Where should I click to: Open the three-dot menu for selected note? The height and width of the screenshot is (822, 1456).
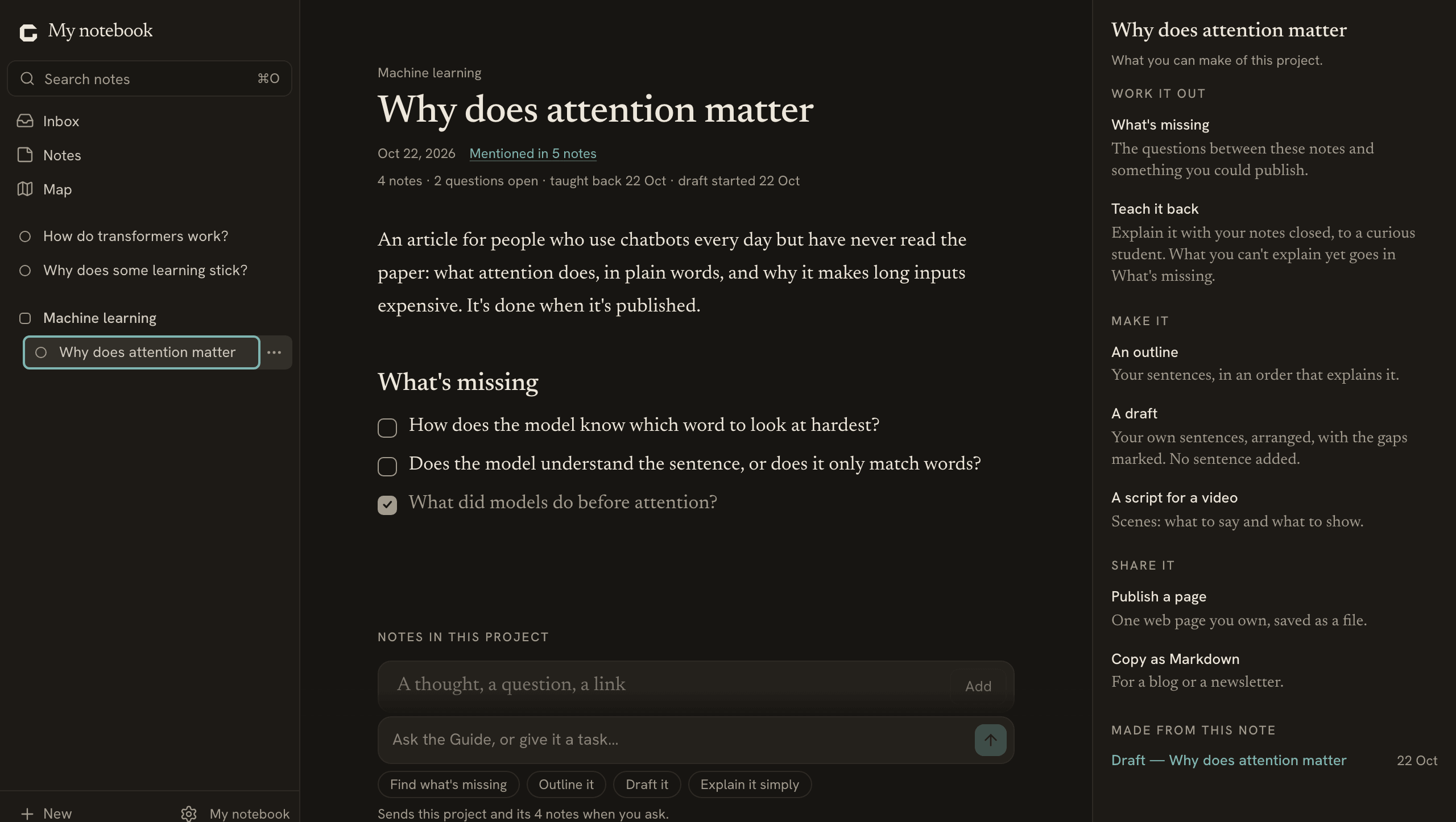coord(274,352)
